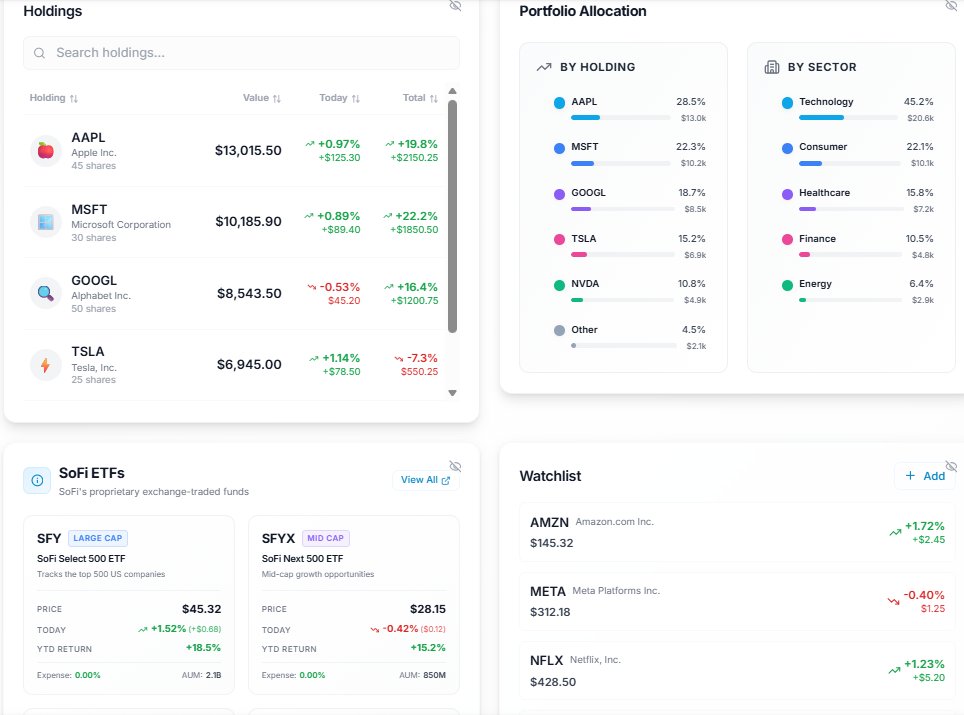Click TSLA total trend-down arrow icon
The width and height of the screenshot is (964, 715).
click(x=399, y=358)
